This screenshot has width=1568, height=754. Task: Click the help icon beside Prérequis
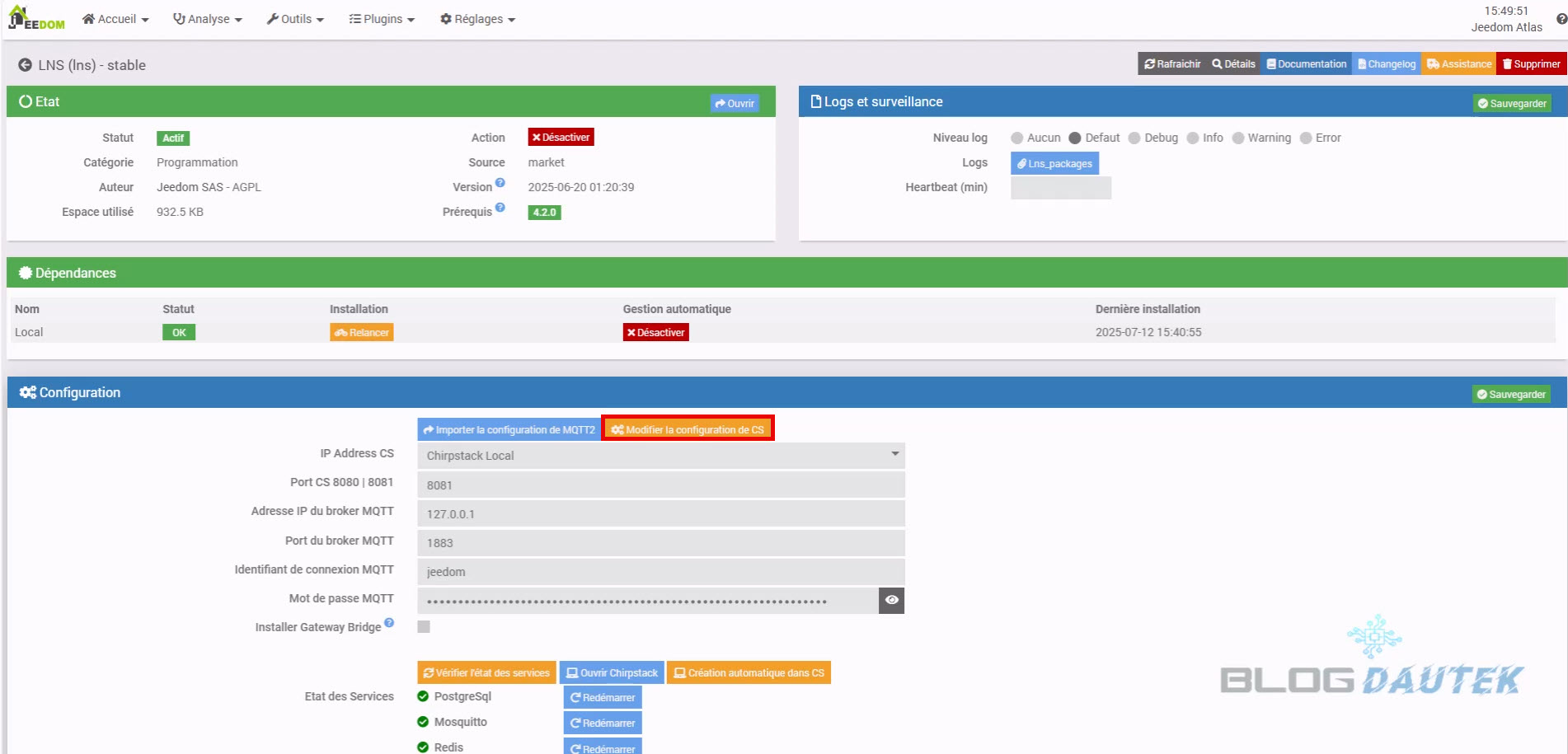point(500,208)
